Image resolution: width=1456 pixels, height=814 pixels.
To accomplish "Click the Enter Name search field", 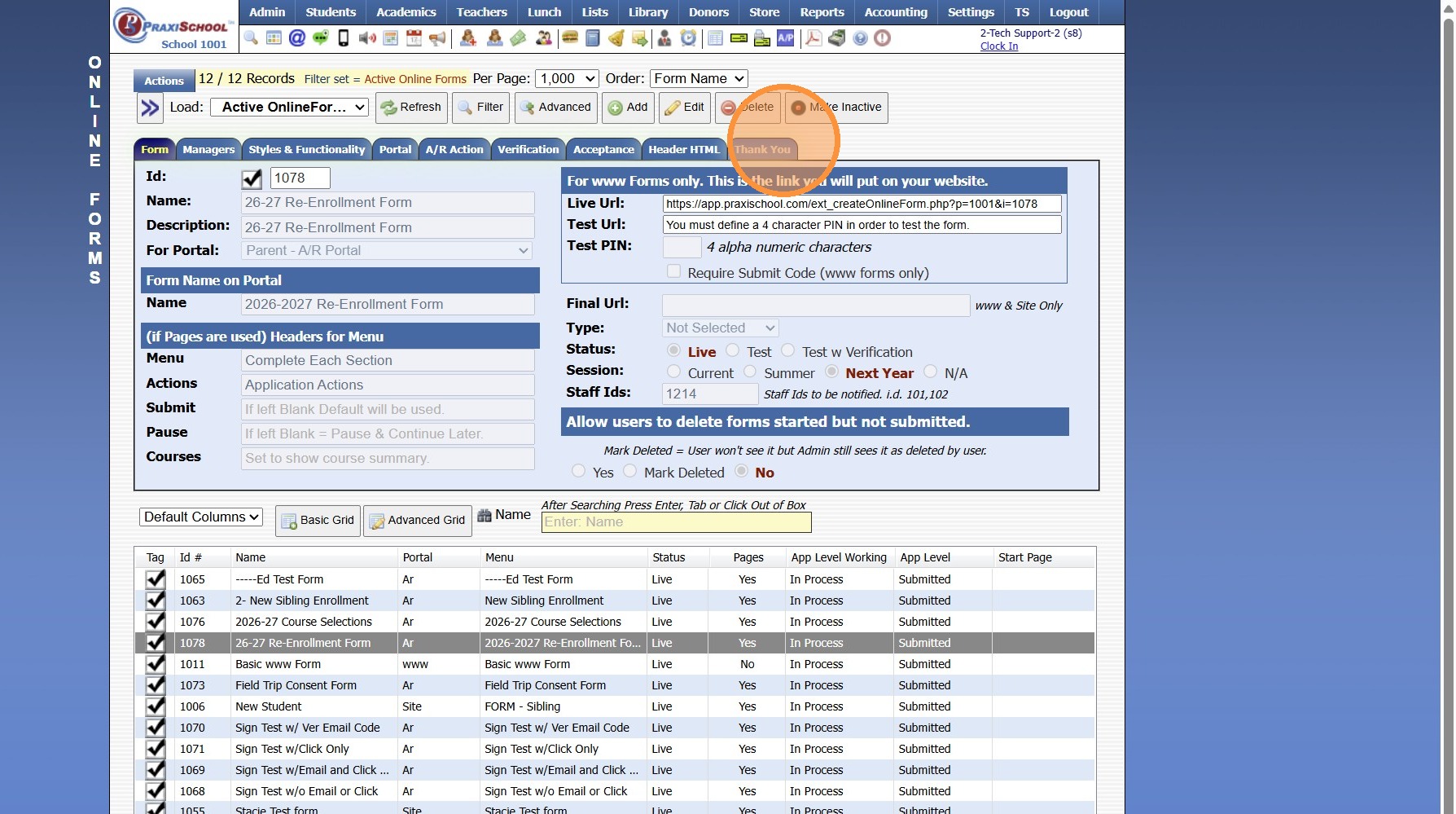I will point(676,522).
